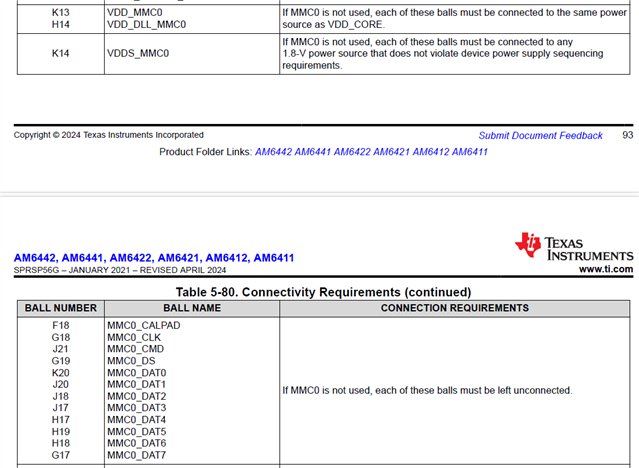
Task: Click ball number H17
Action: click(x=61, y=420)
